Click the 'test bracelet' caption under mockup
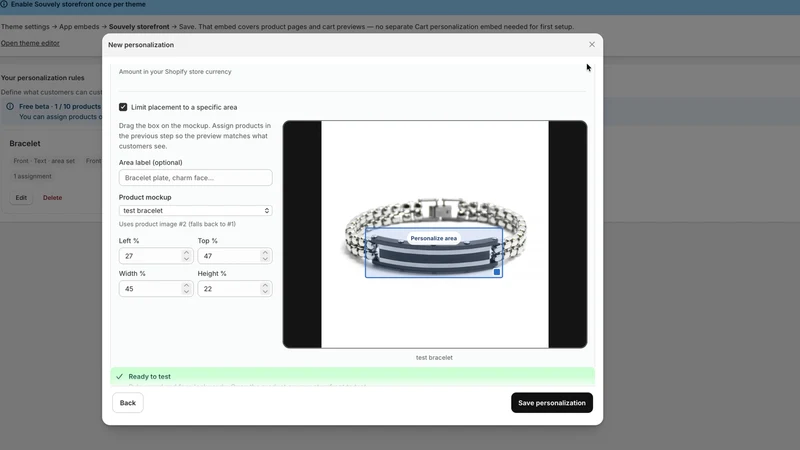The height and width of the screenshot is (450, 800). 434,358
